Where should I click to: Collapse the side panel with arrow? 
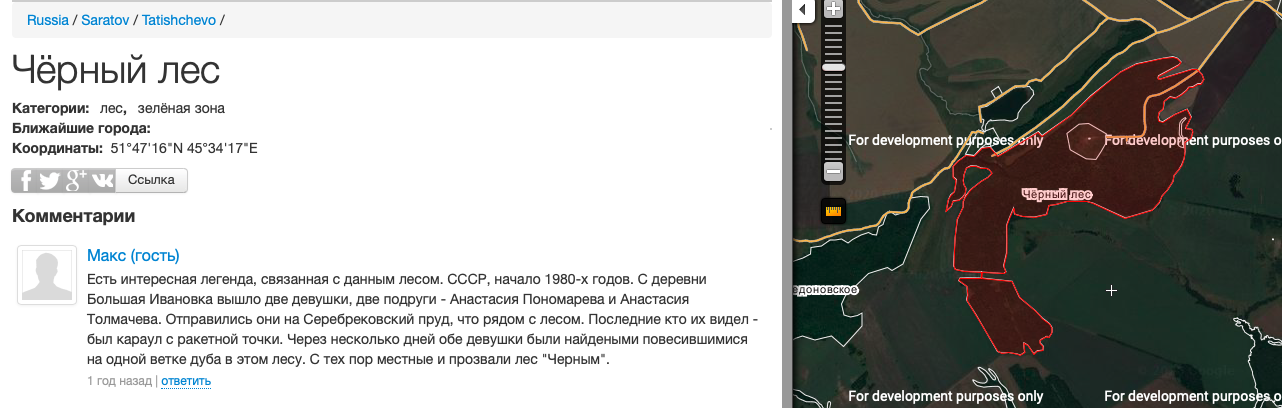[x=802, y=10]
